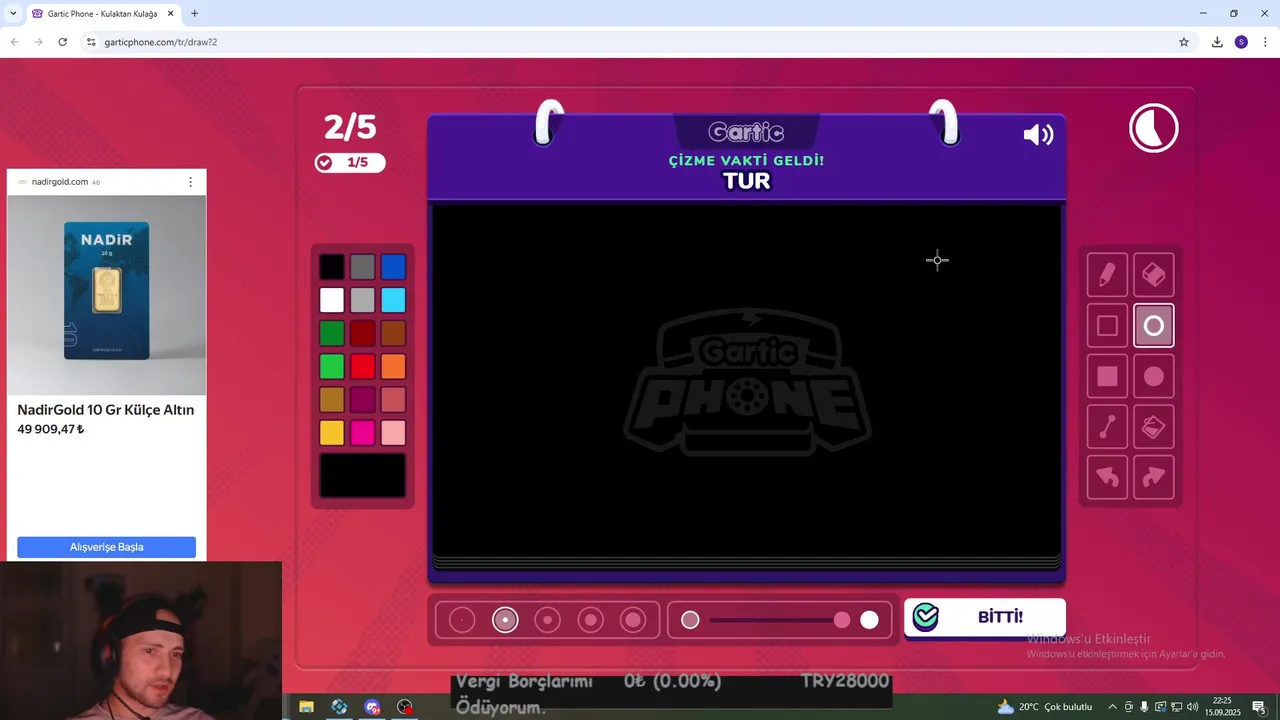Pick the dark green color swatch
Screen dimensions: 1280x720
(x=332, y=333)
